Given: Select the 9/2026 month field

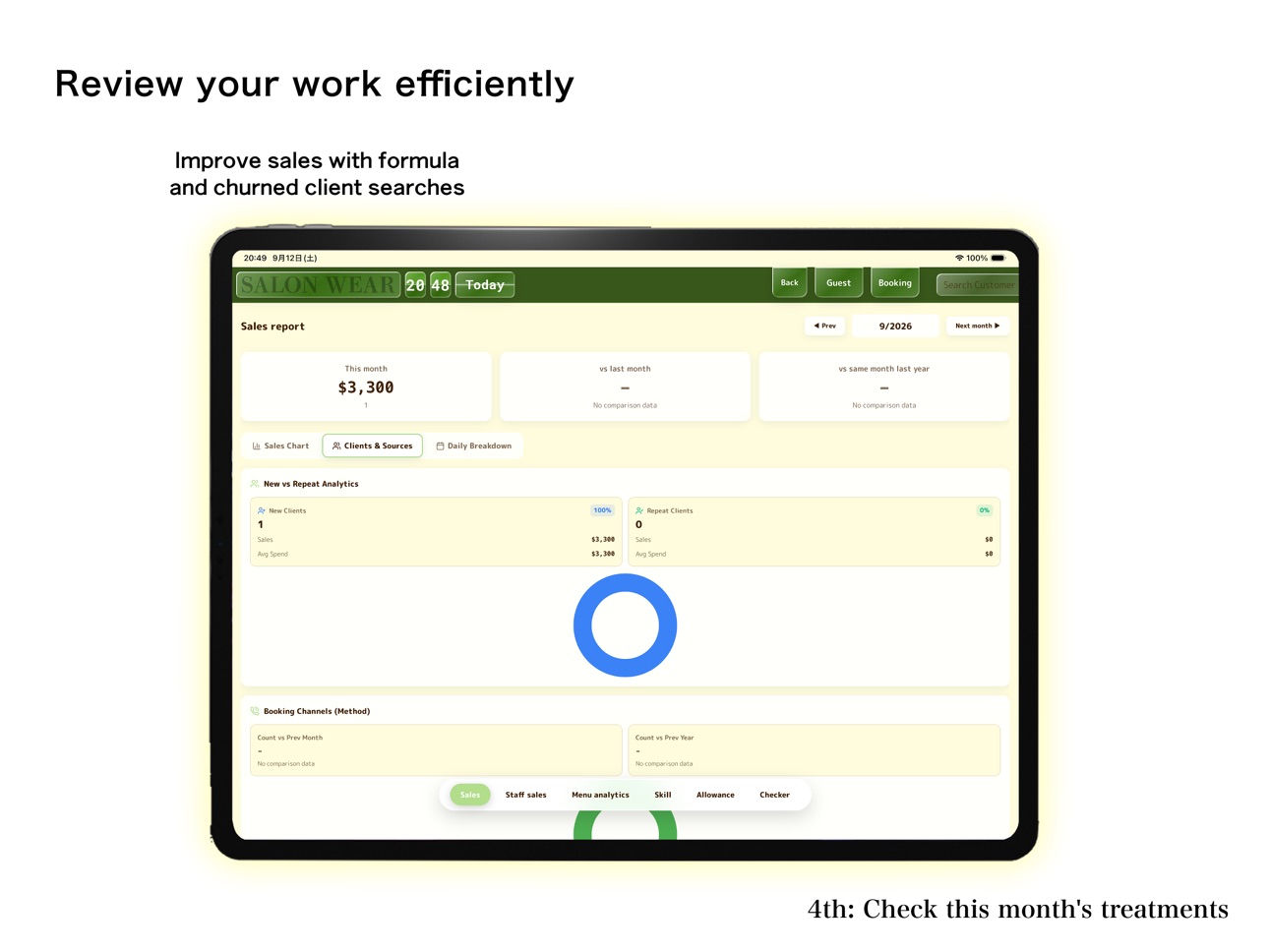Looking at the screenshot, I should (895, 326).
